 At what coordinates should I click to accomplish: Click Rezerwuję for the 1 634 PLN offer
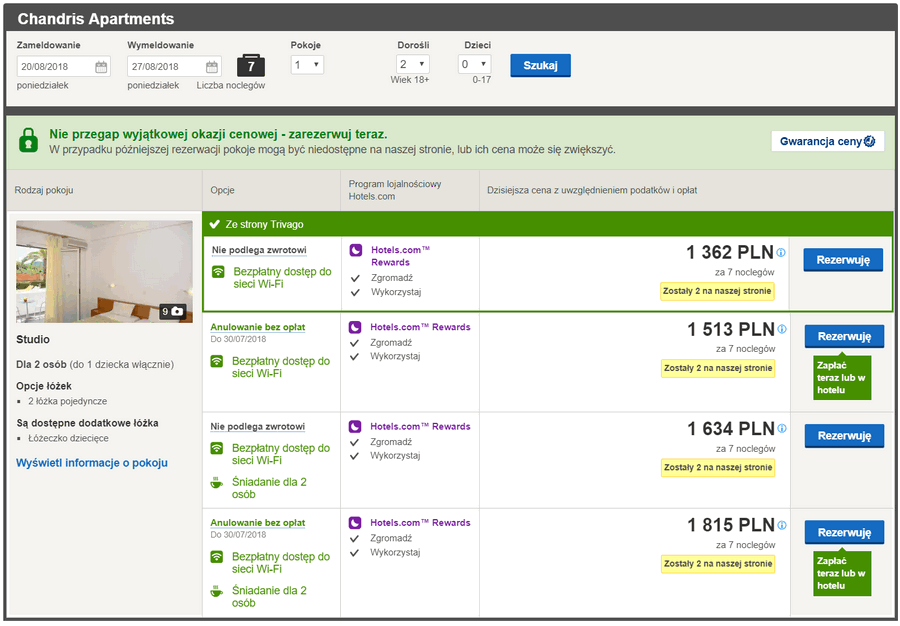pyautogui.click(x=844, y=436)
